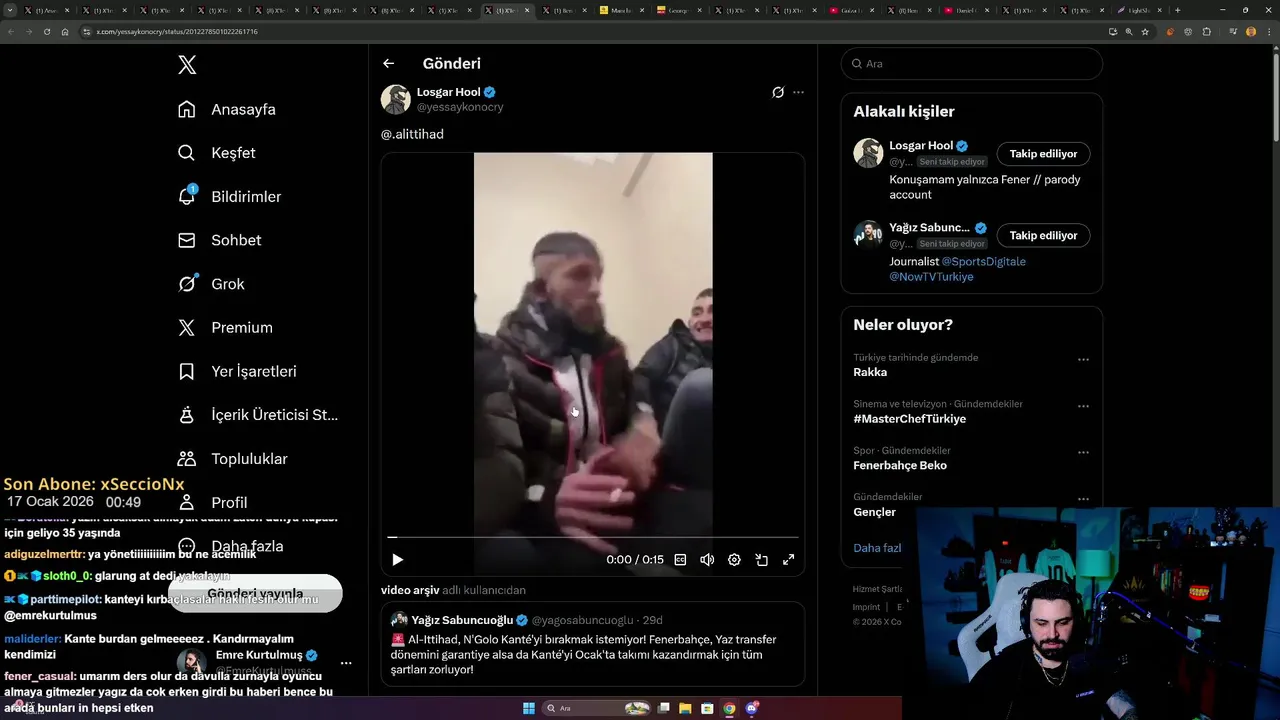Image resolution: width=1280 pixels, height=720 pixels.
Task: Toggle picture-in-picture for the video
Action: (761, 560)
